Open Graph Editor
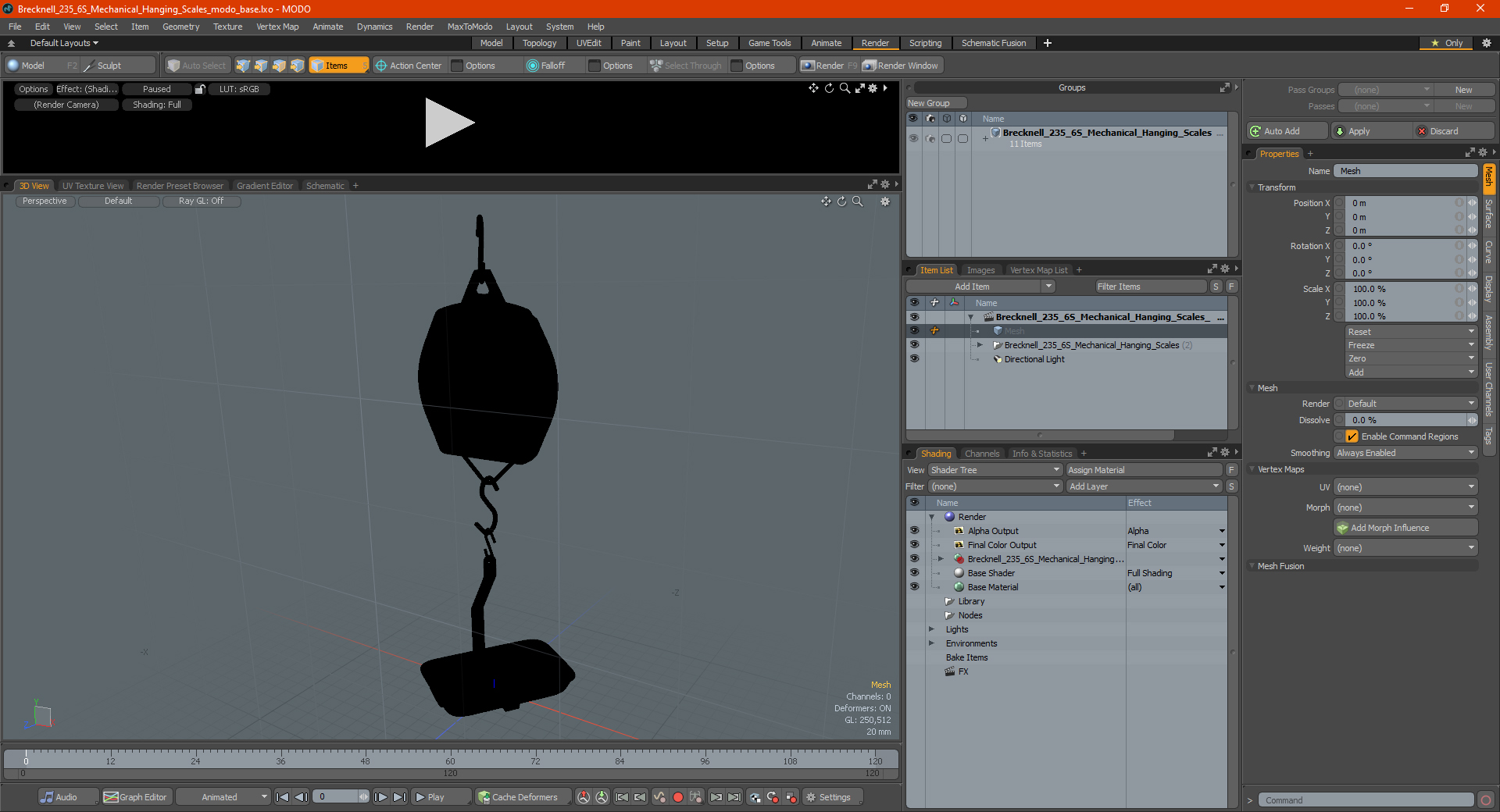Image resolution: width=1500 pixels, height=812 pixels. pyautogui.click(x=136, y=797)
